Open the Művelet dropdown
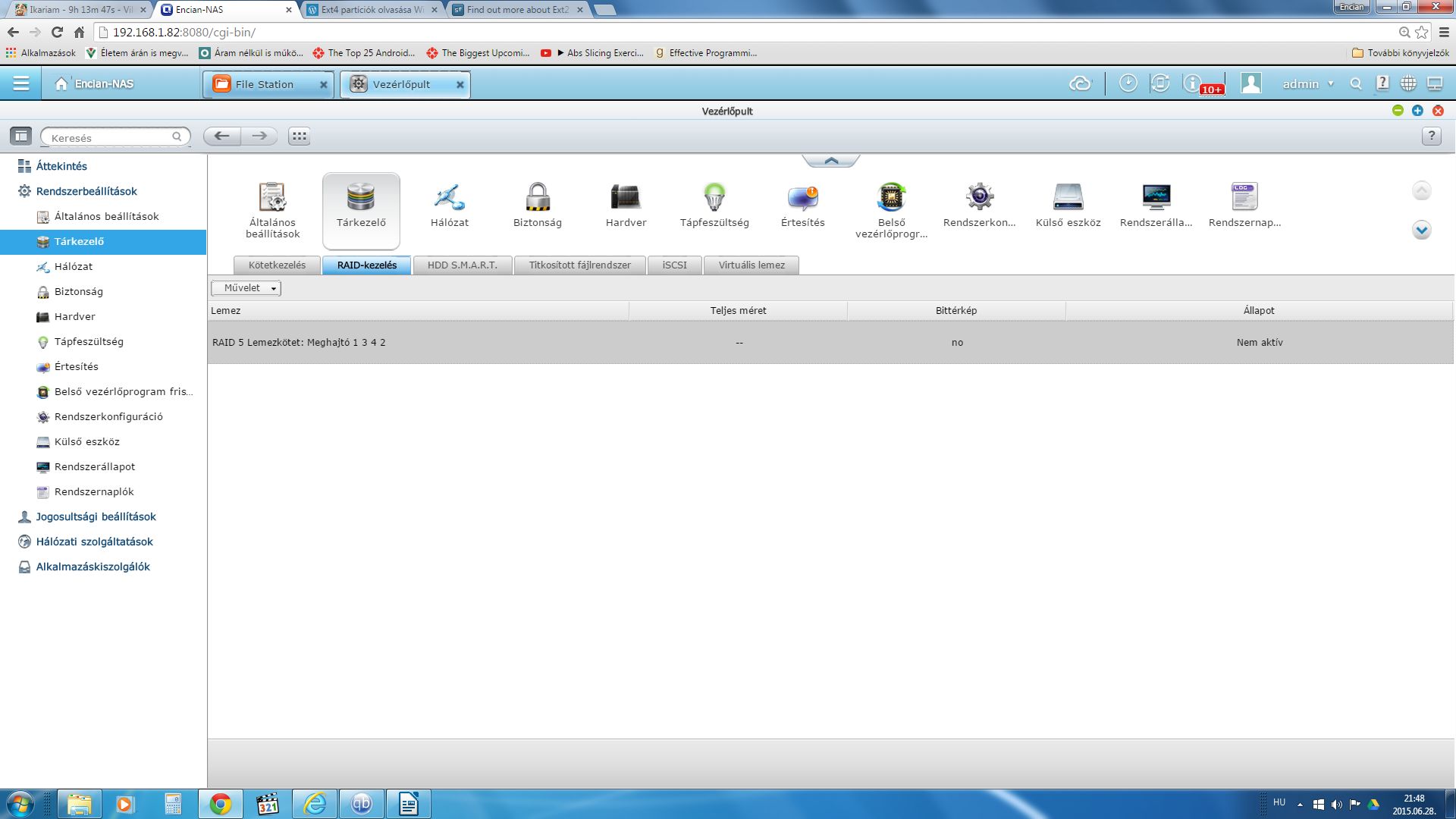 246,288
